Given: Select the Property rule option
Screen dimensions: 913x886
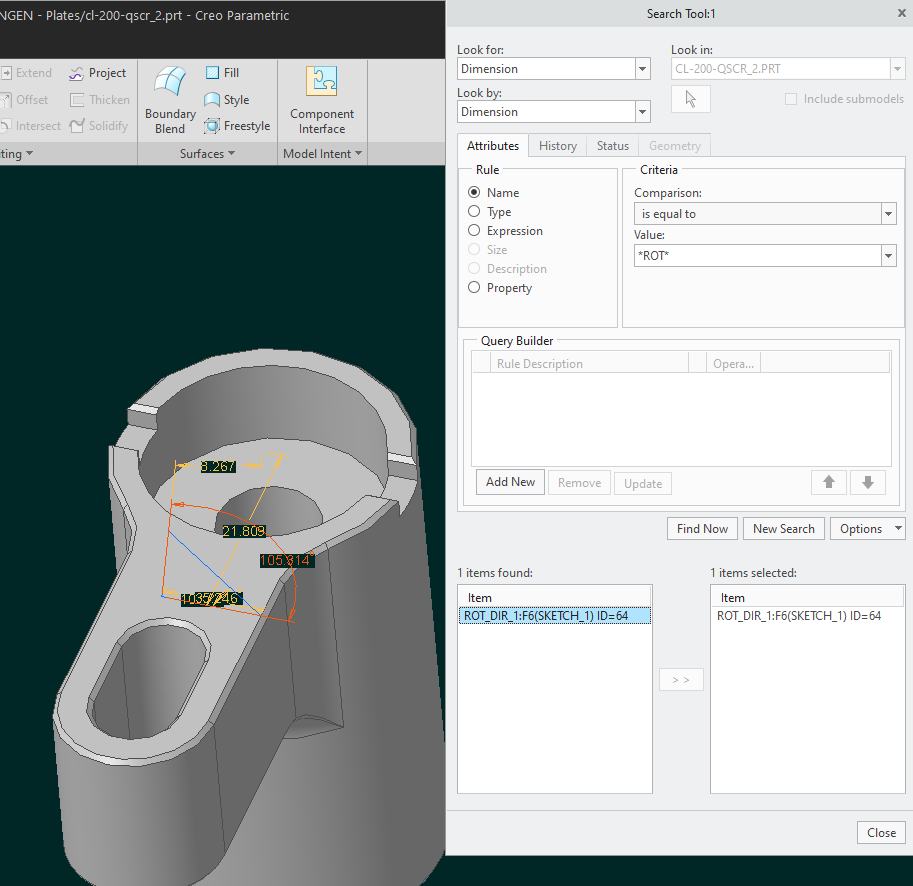Looking at the screenshot, I should point(474,287).
